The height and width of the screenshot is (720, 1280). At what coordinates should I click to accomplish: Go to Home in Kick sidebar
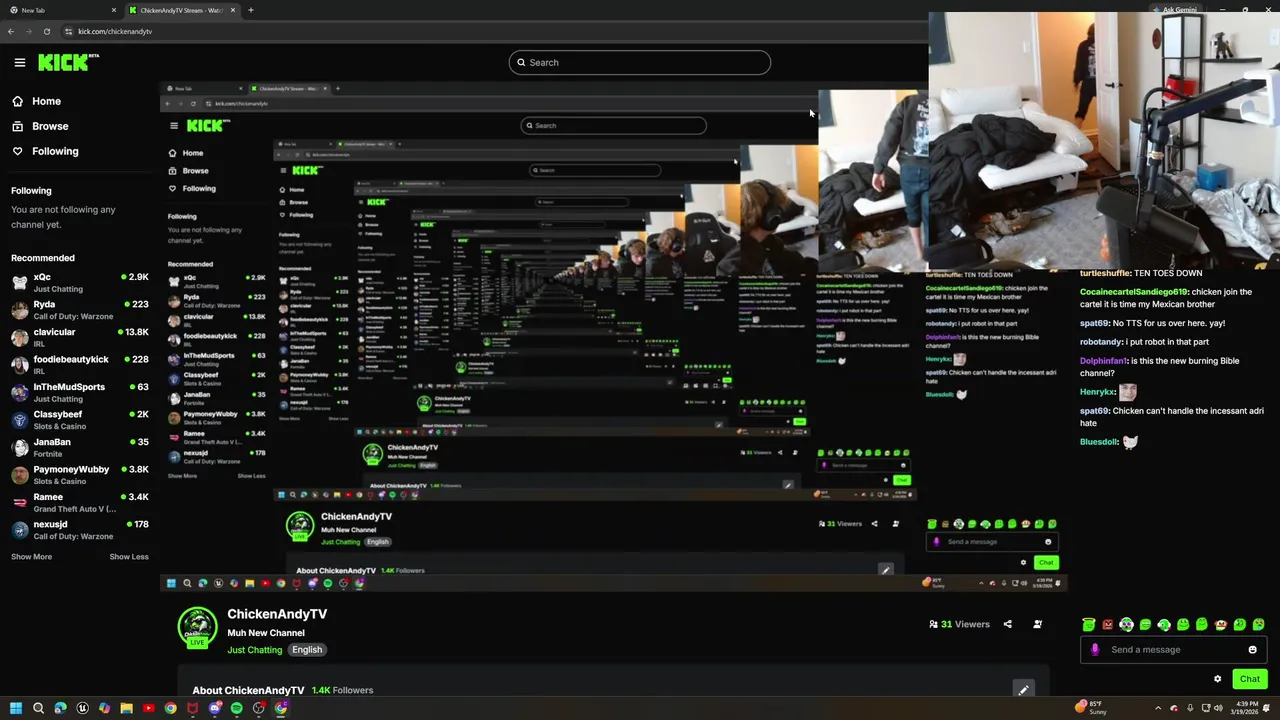pos(36,101)
